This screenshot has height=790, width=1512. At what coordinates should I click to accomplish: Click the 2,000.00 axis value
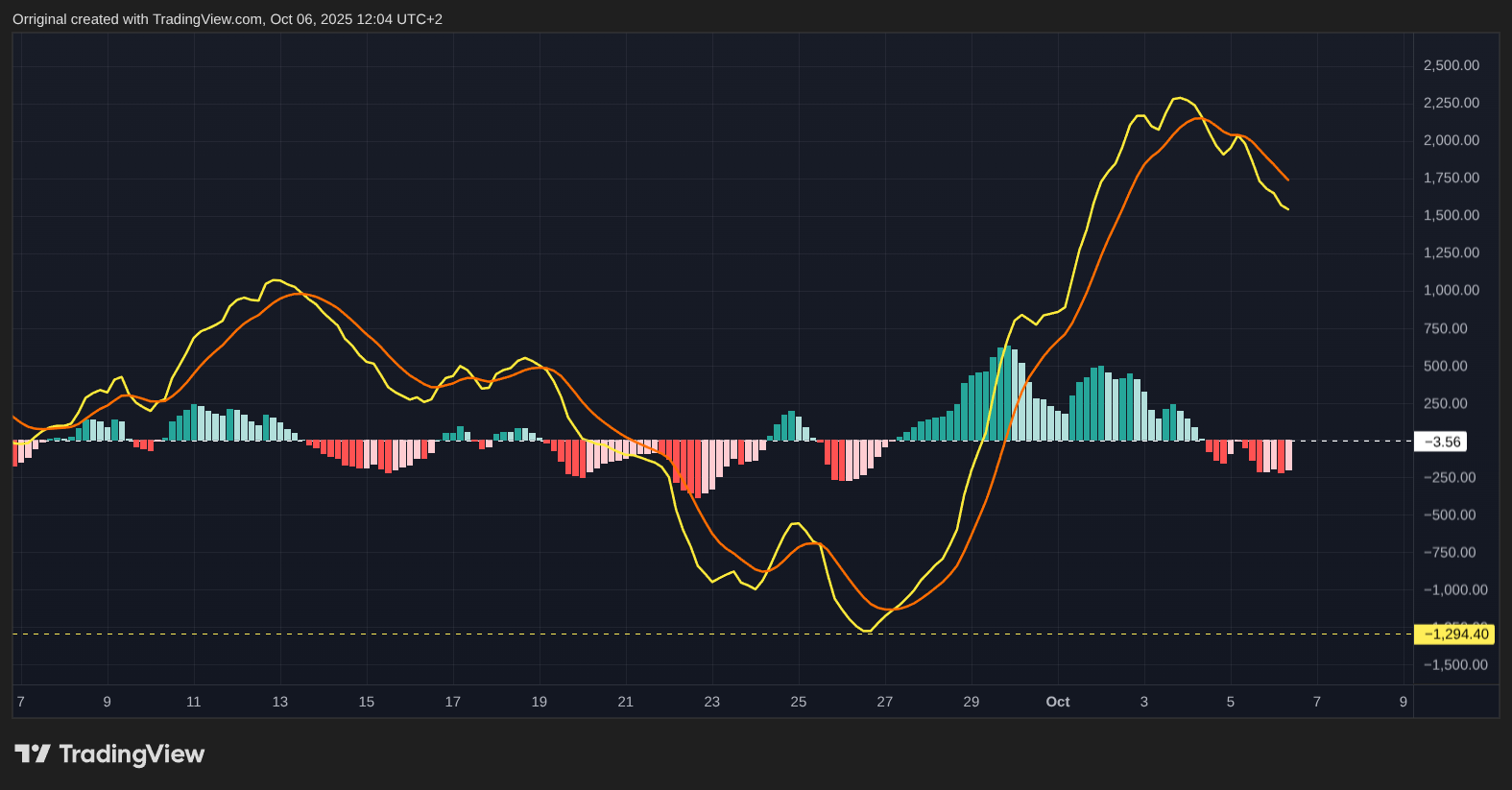(x=1452, y=140)
